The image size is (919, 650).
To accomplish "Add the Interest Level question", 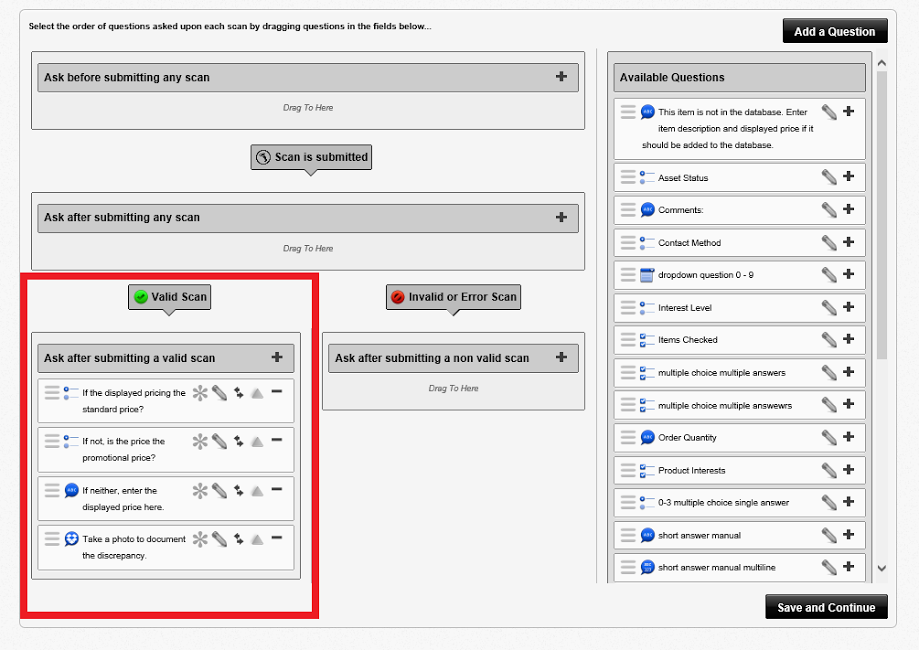I will coord(848,307).
